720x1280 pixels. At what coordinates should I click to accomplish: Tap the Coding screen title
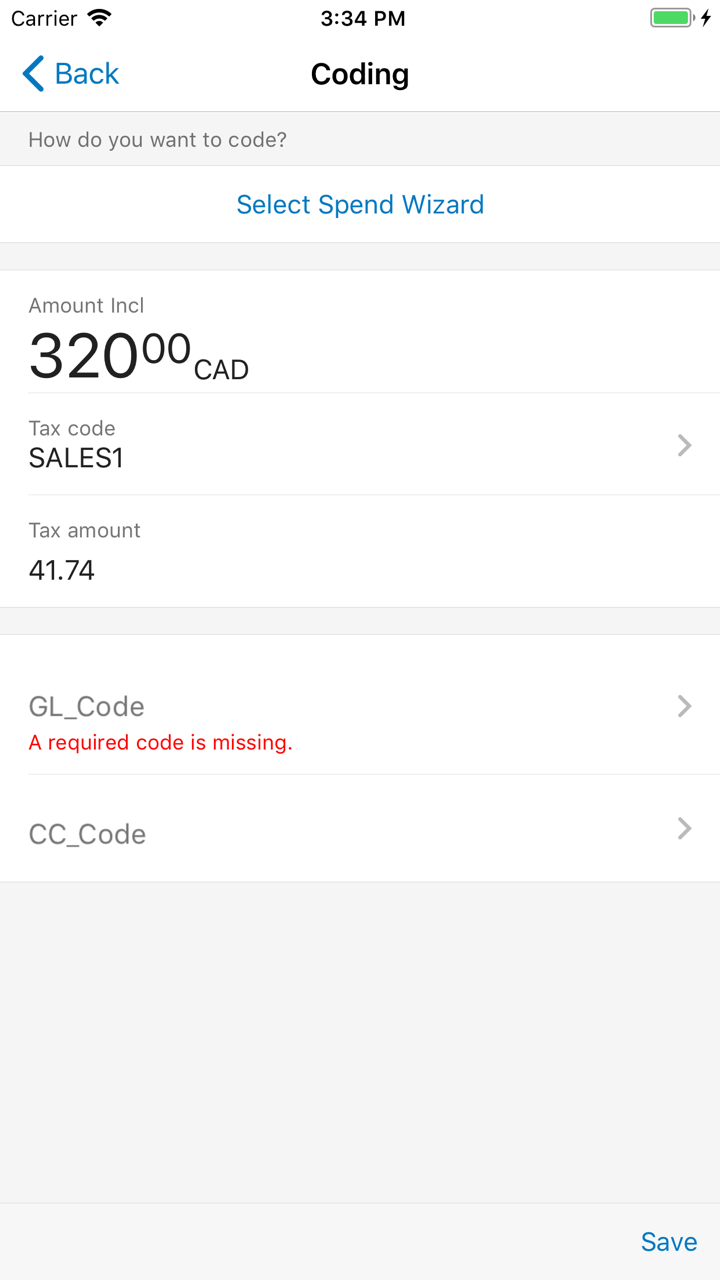[360, 74]
